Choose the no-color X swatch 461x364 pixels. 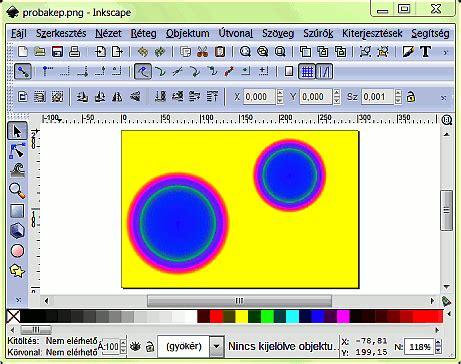(x=13, y=316)
